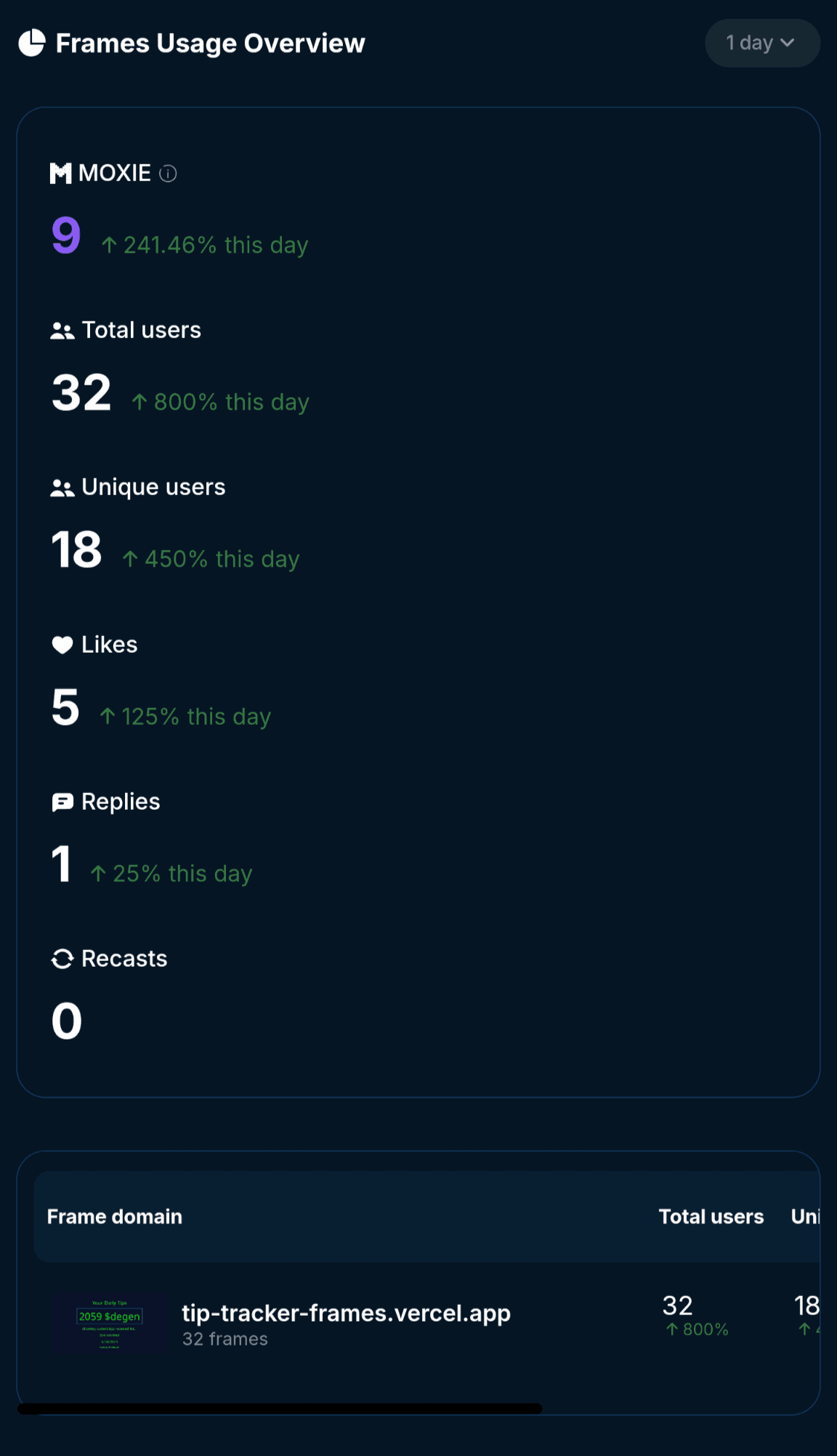Click the Replies chat bubble icon
This screenshot has height=1456, width=837.
(62, 802)
